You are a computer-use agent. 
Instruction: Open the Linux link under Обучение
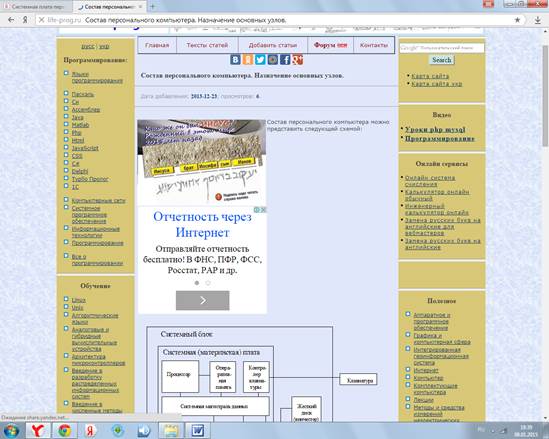click(x=78, y=300)
